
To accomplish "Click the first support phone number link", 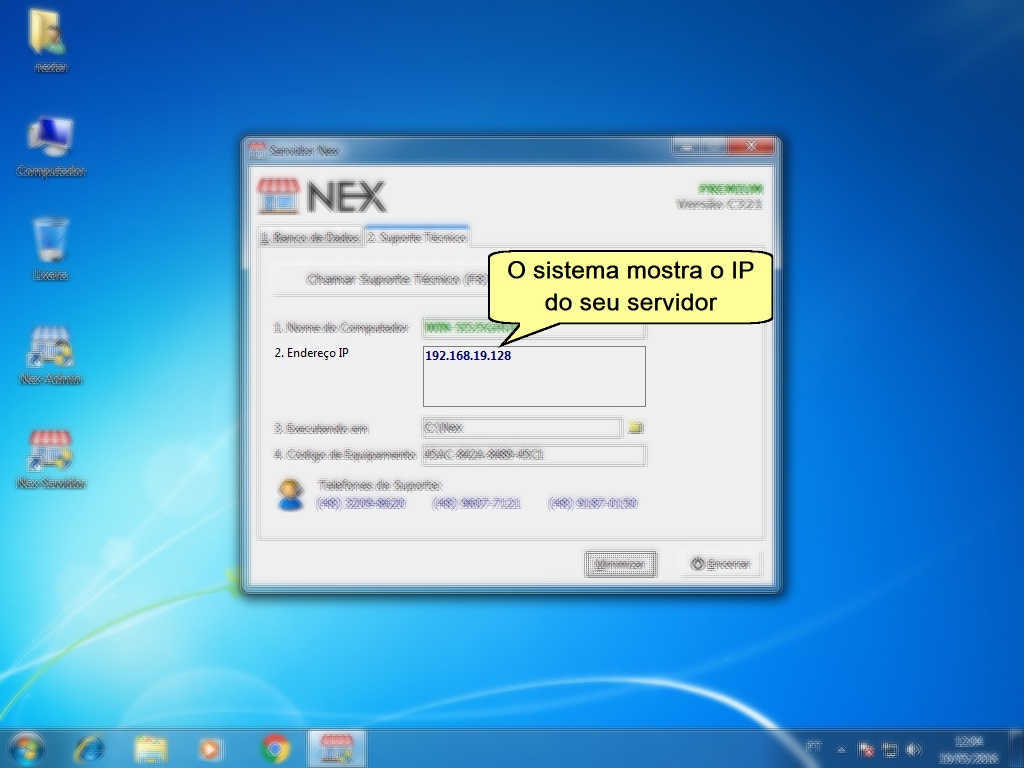I will tap(360, 503).
